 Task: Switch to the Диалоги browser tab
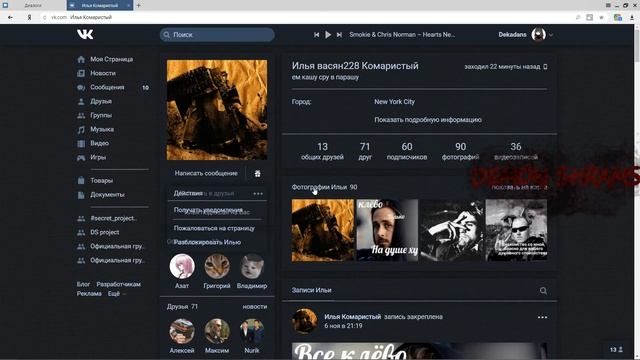click(33, 5)
